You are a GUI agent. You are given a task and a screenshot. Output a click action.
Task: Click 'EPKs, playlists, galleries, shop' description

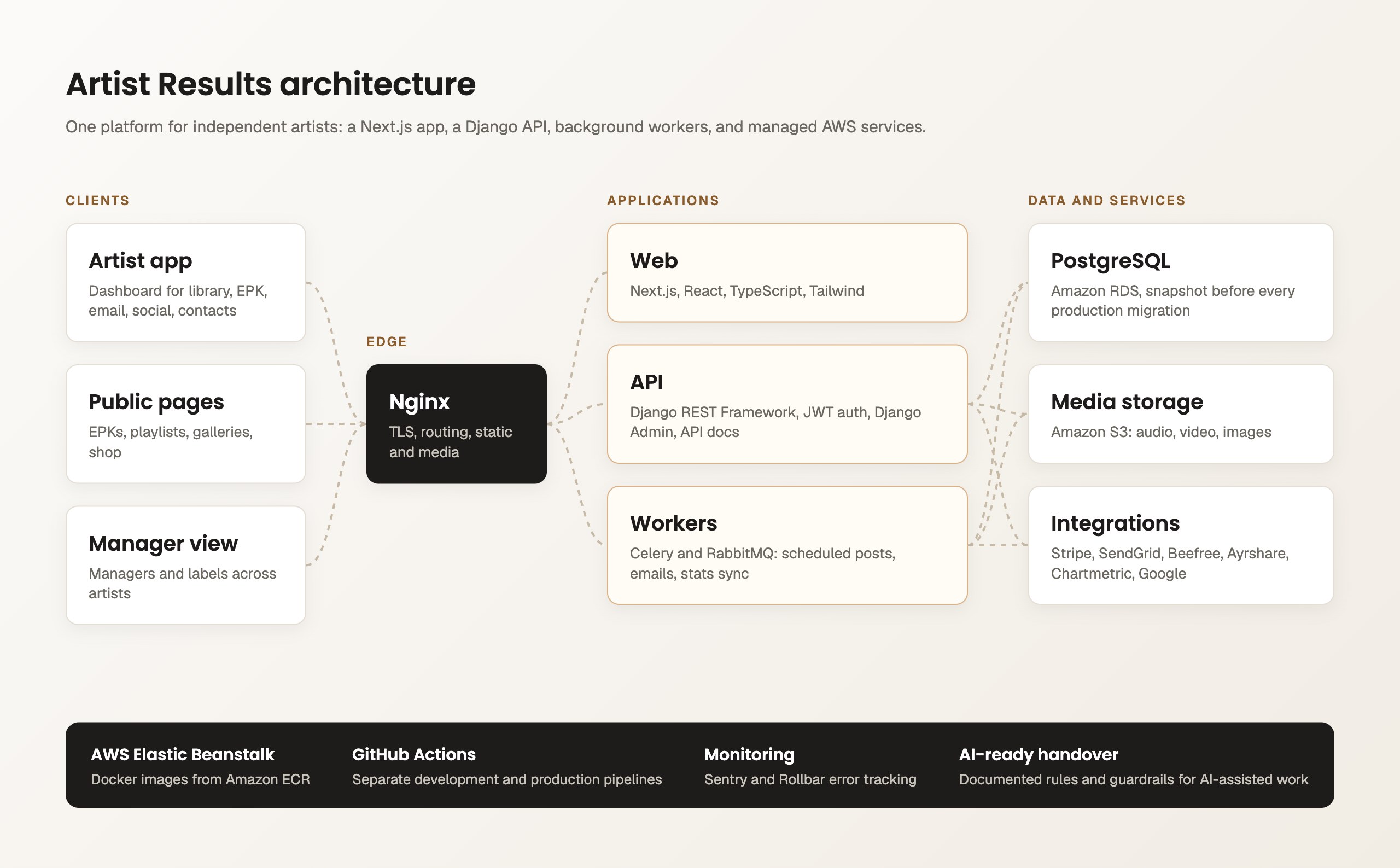(171, 441)
